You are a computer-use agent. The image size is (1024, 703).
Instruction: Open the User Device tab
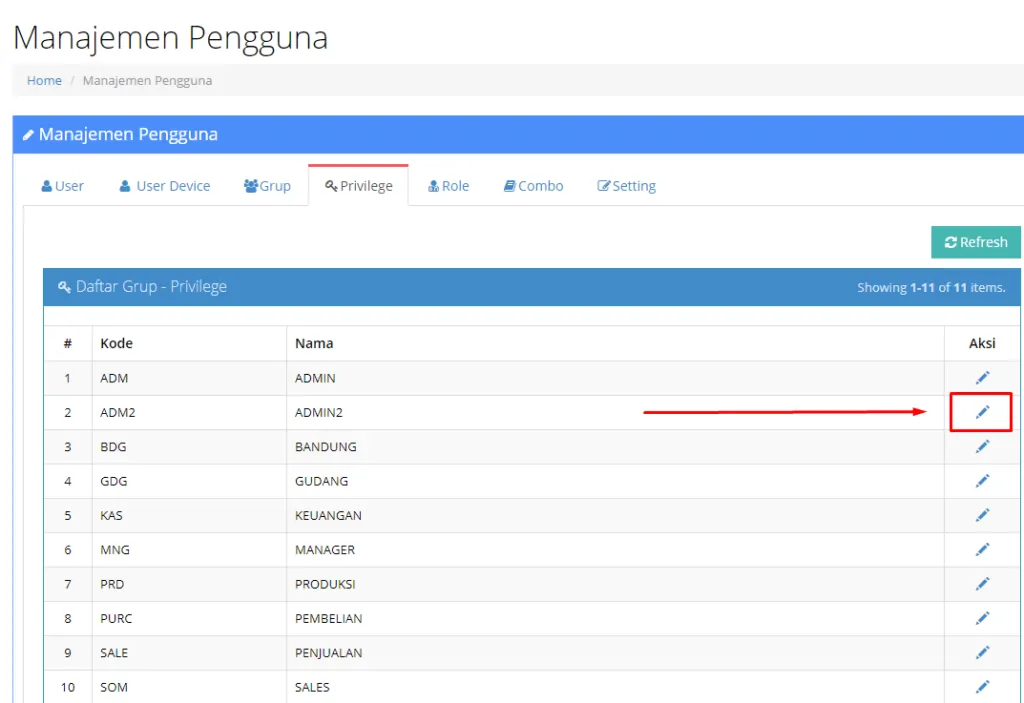165,186
